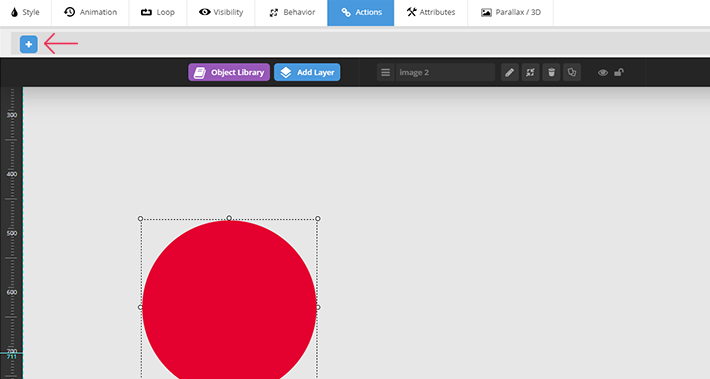Click the Add Layer button
Viewport: 710px width, 379px height.
pyautogui.click(x=307, y=72)
